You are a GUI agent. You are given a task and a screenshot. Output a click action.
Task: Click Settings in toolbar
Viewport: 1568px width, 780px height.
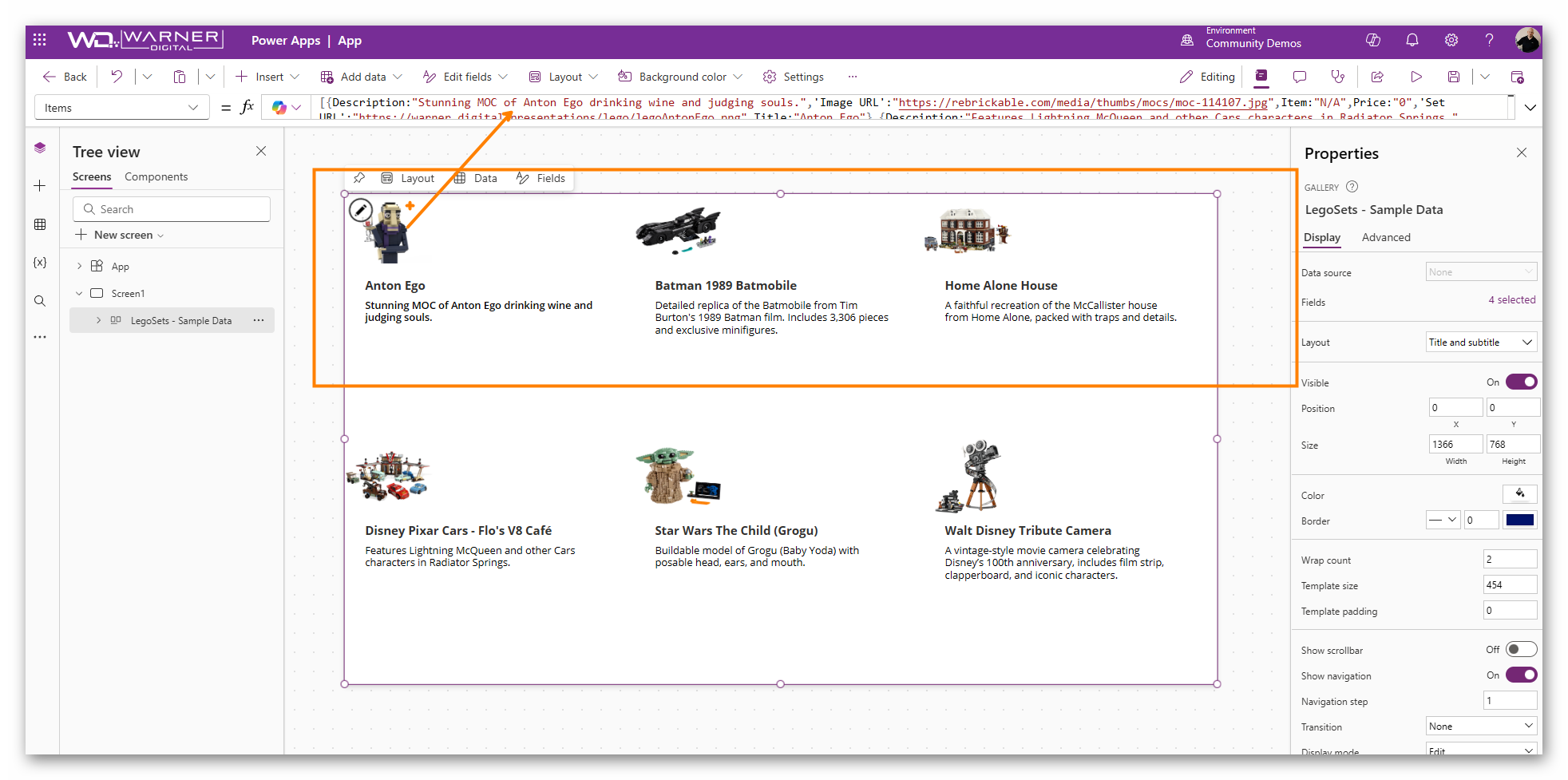[x=793, y=77]
